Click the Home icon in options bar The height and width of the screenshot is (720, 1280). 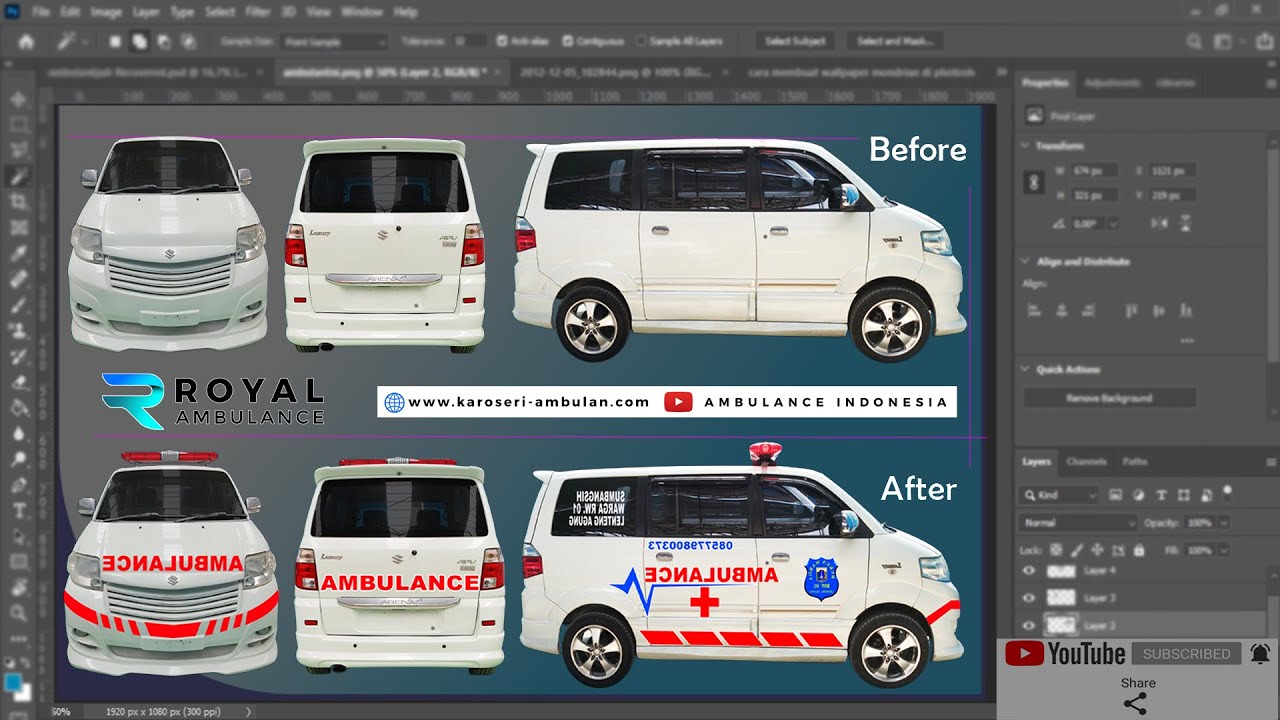pyautogui.click(x=26, y=42)
